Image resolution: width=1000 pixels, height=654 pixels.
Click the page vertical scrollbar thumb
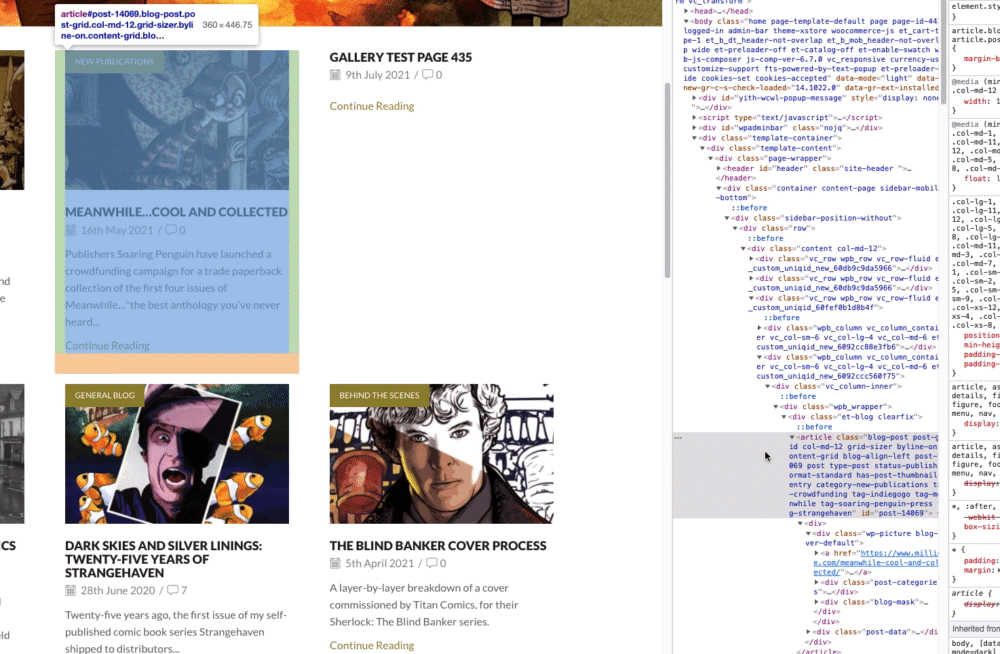point(668,181)
